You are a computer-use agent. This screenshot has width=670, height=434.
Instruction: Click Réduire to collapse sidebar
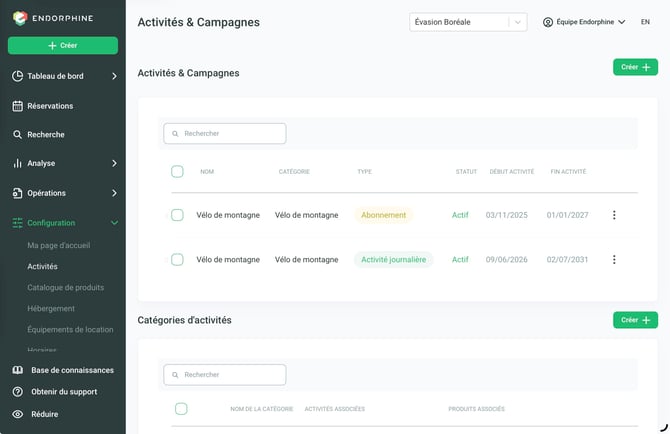(44, 414)
